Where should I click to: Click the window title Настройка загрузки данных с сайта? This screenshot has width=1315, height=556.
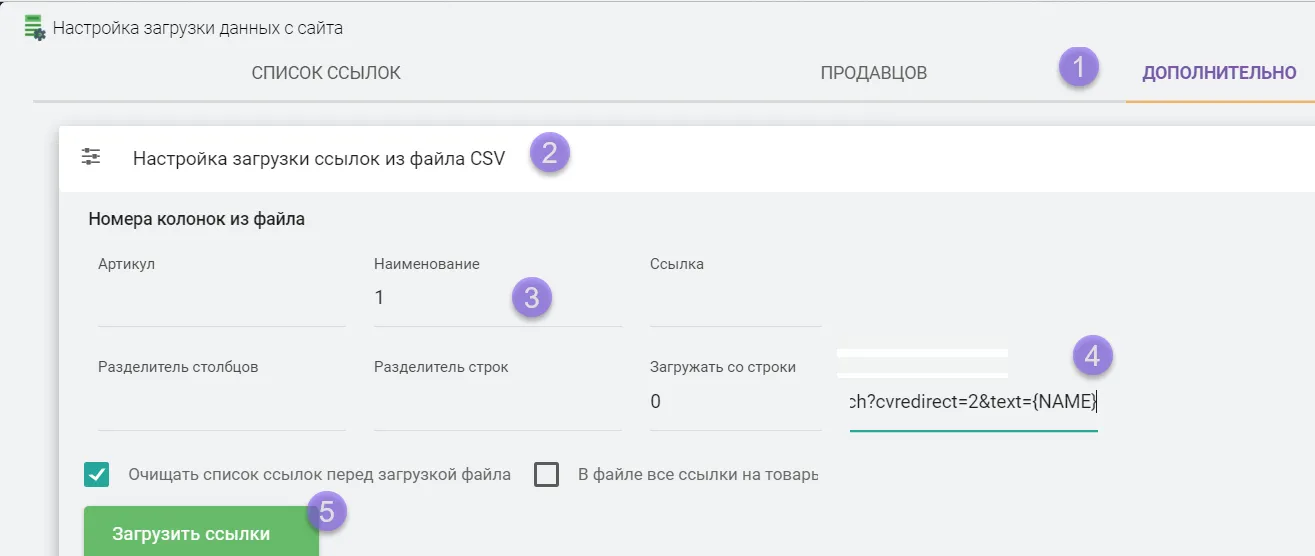(198, 28)
